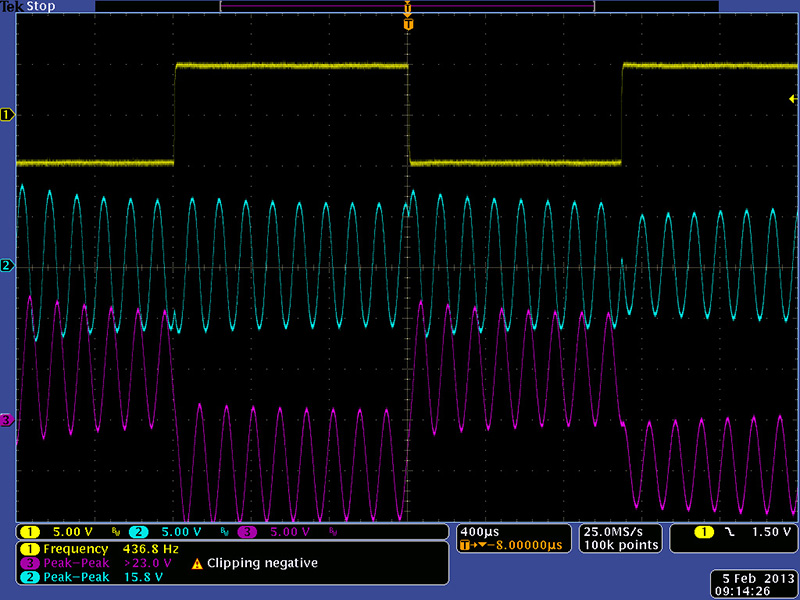800x600 pixels.
Task: Click channel 3 Peak-Peak measurement
Action: tap(100, 563)
